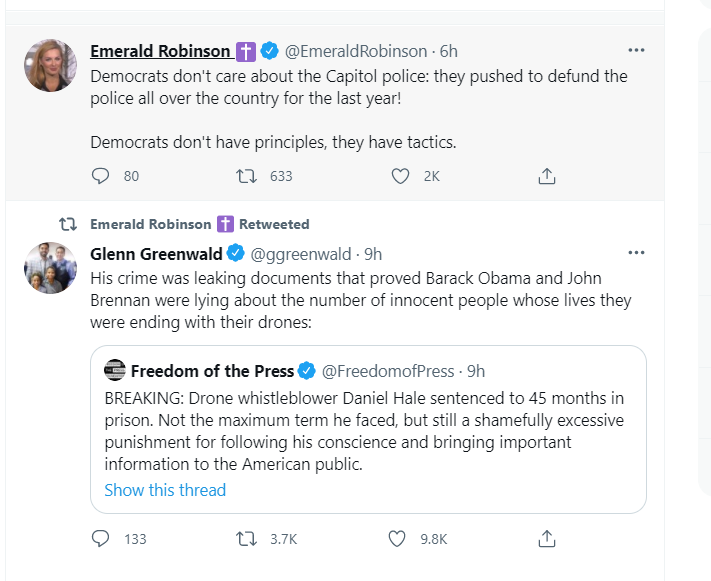Click Show this thread link

tap(165, 490)
